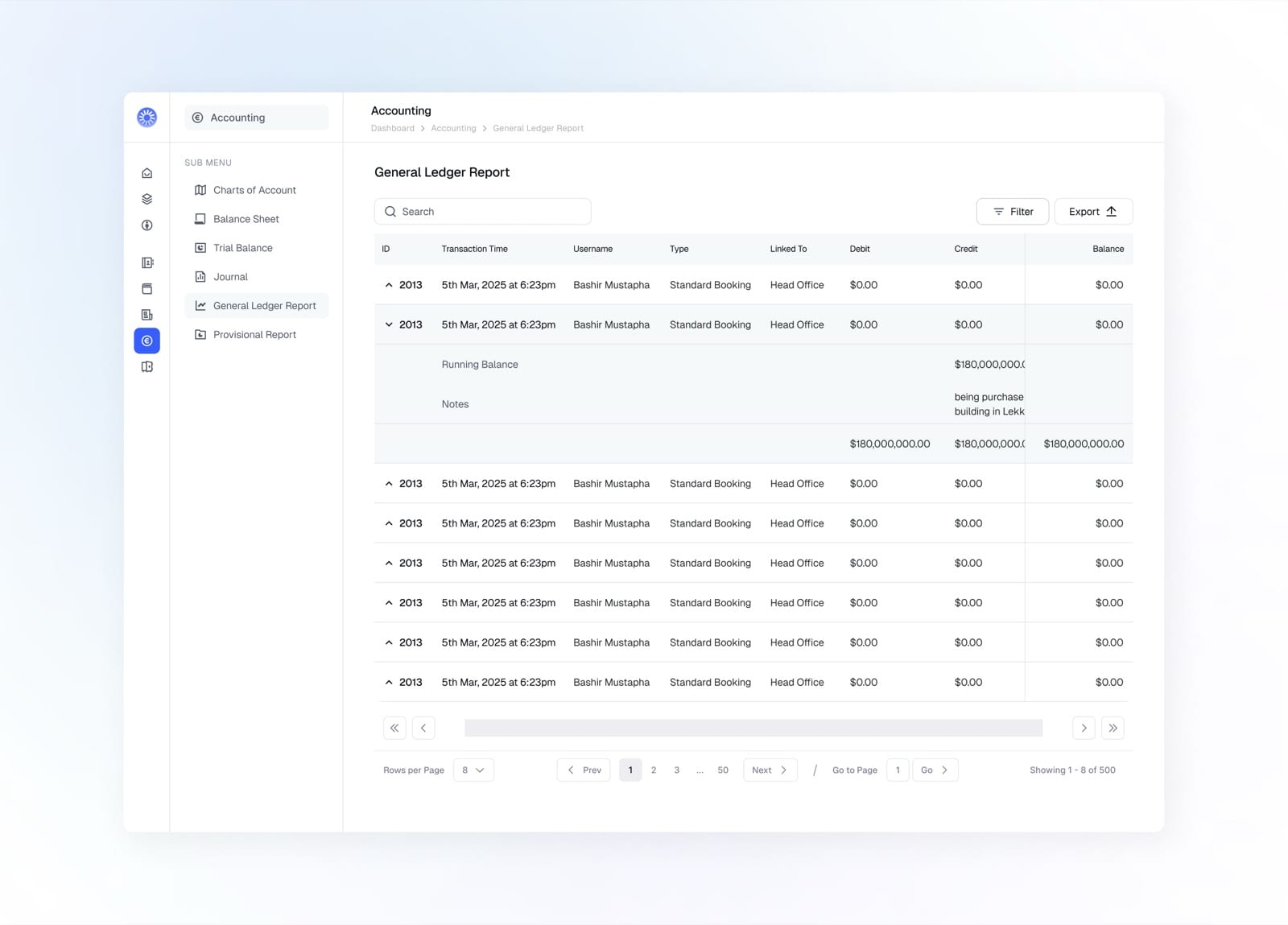Jump to first page double-chevron button
This screenshot has width=1288, height=925.
[394, 728]
